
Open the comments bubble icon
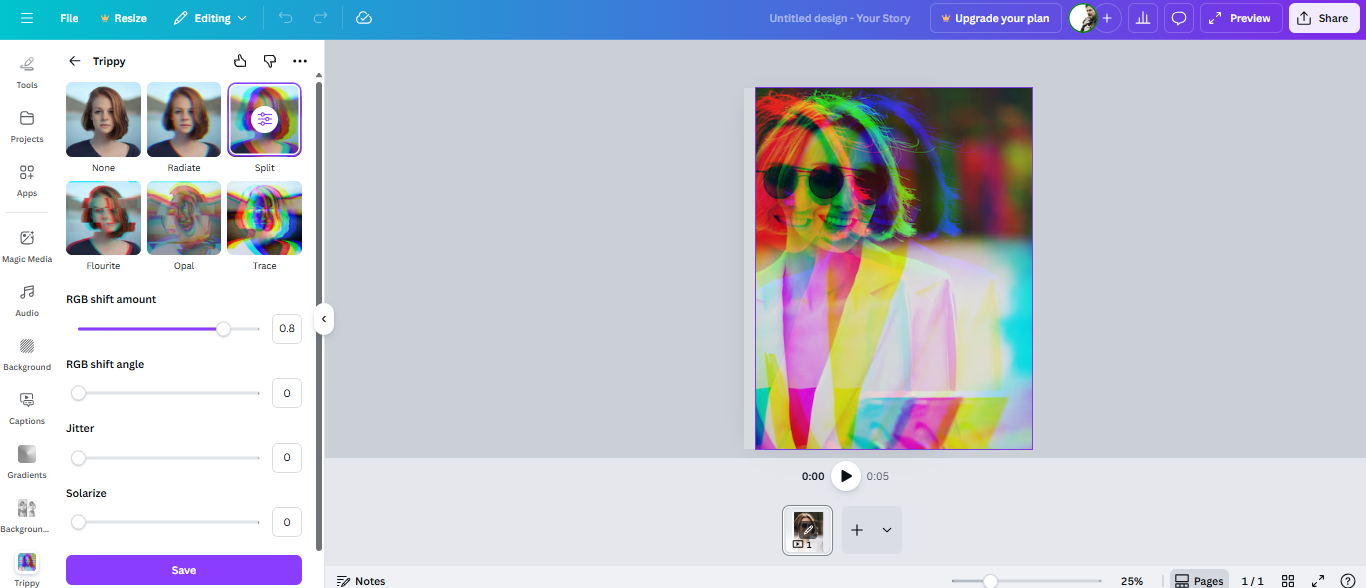tap(1178, 17)
